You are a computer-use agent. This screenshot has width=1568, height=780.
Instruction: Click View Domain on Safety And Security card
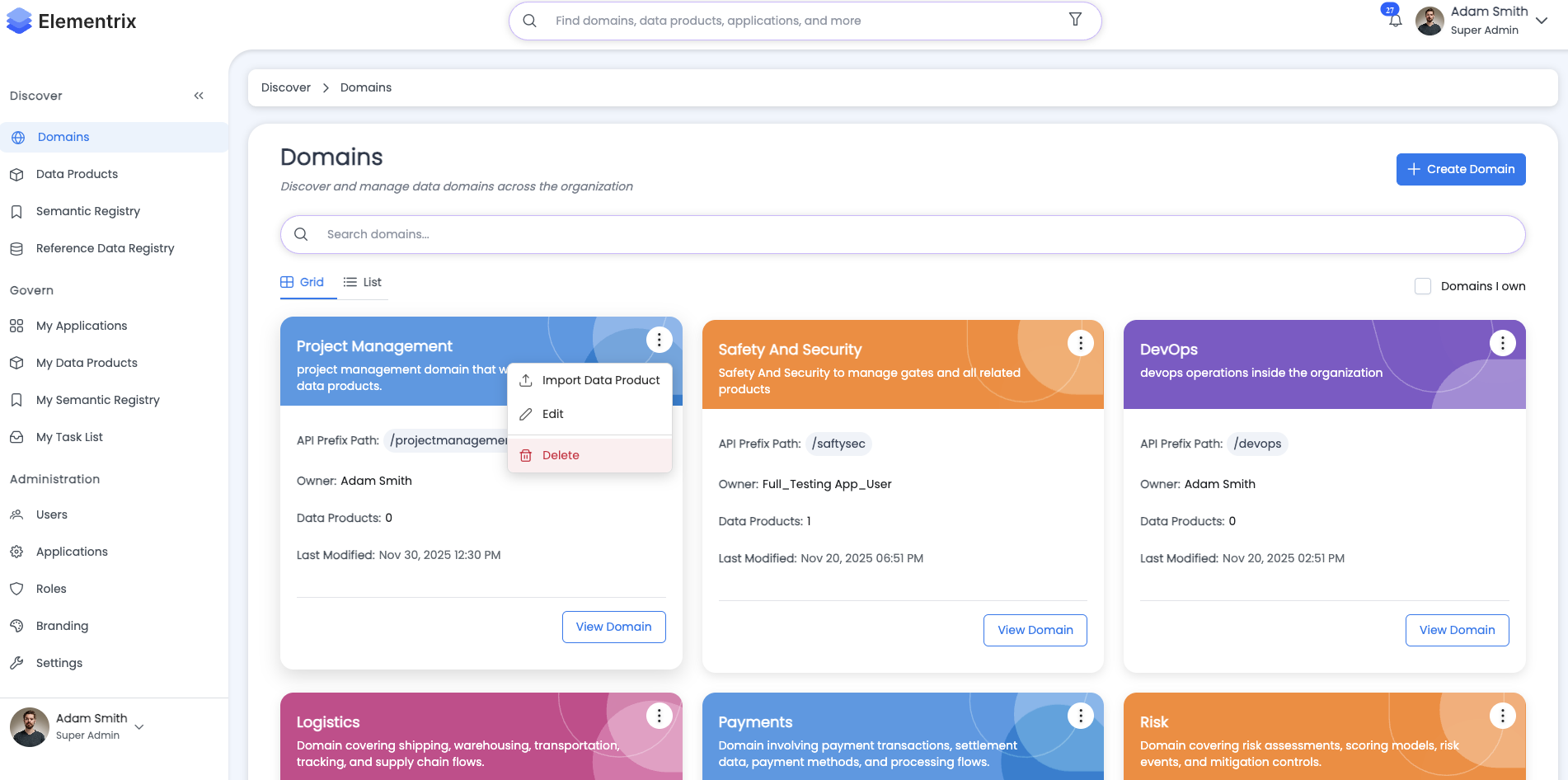click(x=1035, y=630)
